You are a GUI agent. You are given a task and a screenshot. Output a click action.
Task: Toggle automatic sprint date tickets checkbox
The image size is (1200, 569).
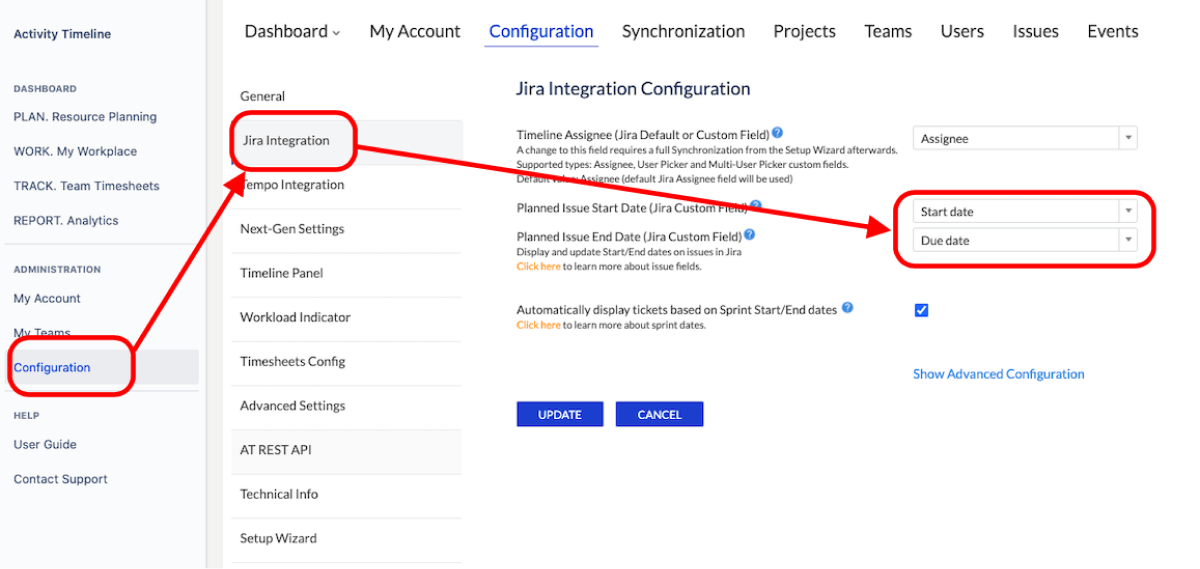point(921,310)
